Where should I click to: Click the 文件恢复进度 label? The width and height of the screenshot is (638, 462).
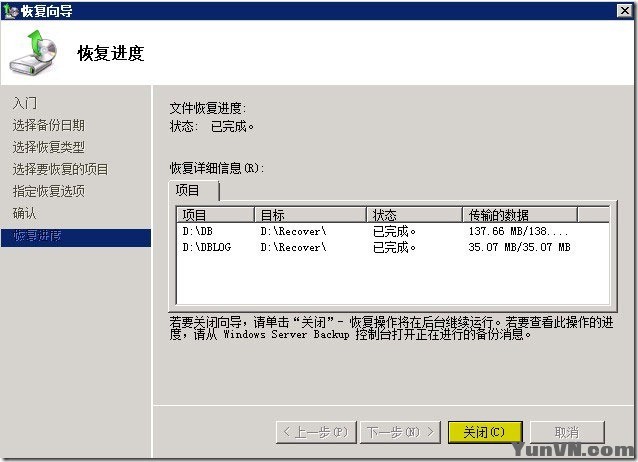point(208,108)
